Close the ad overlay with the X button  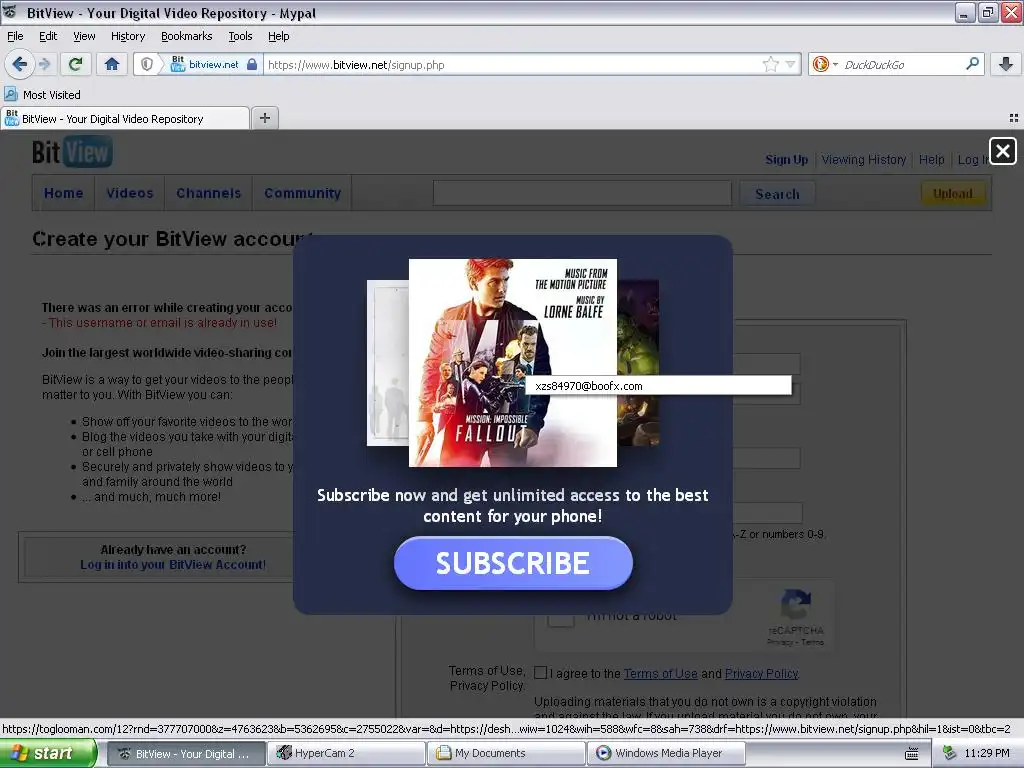[x=1002, y=152]
